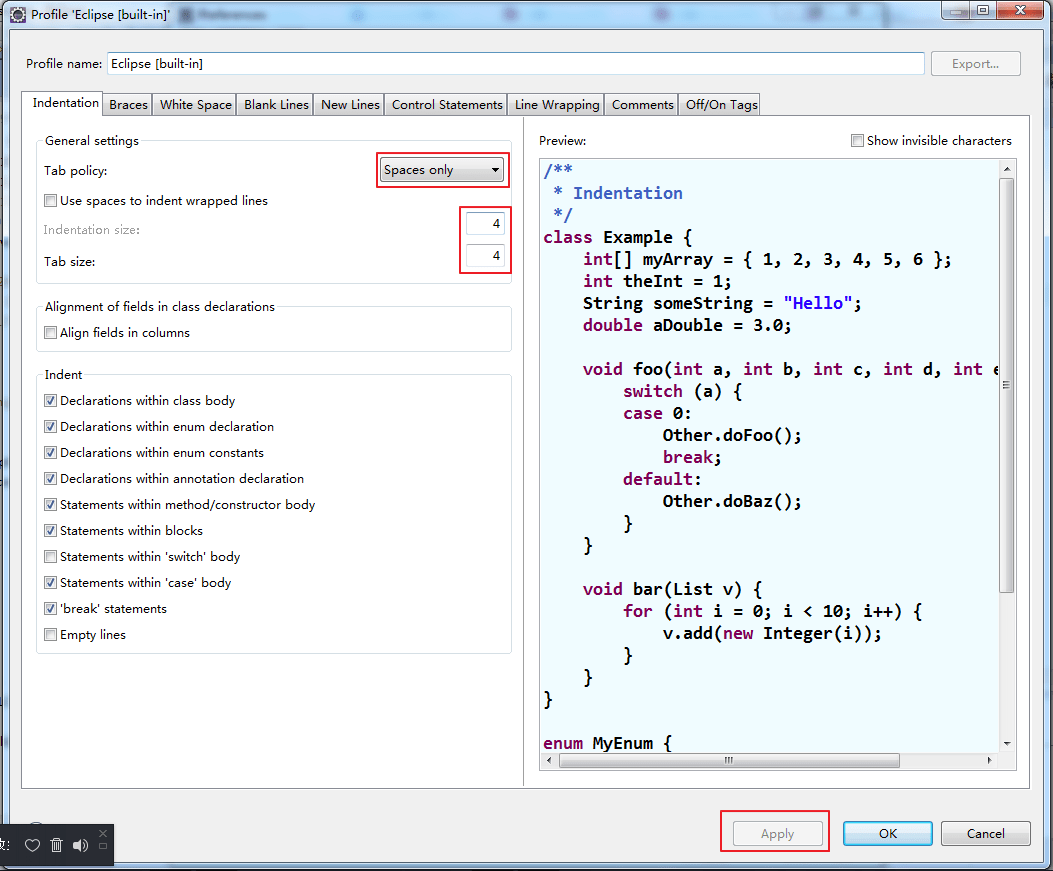Click the speaker sound icon

coord(80,845)
